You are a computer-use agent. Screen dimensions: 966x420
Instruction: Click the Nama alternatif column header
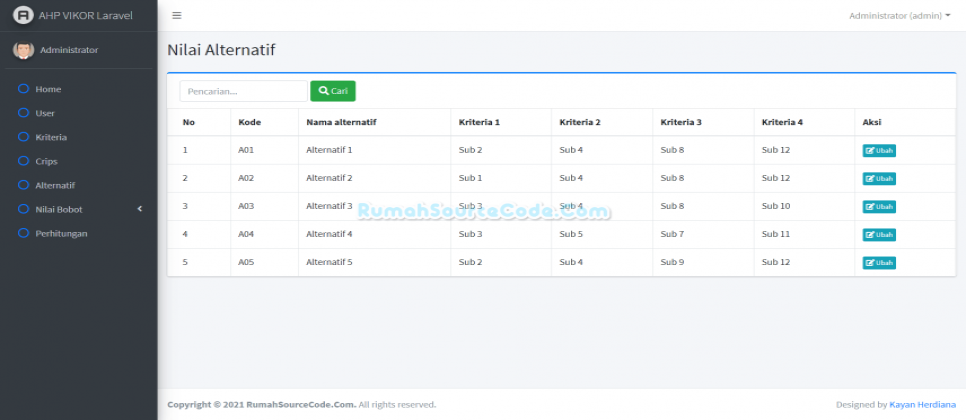click(341, 122)
